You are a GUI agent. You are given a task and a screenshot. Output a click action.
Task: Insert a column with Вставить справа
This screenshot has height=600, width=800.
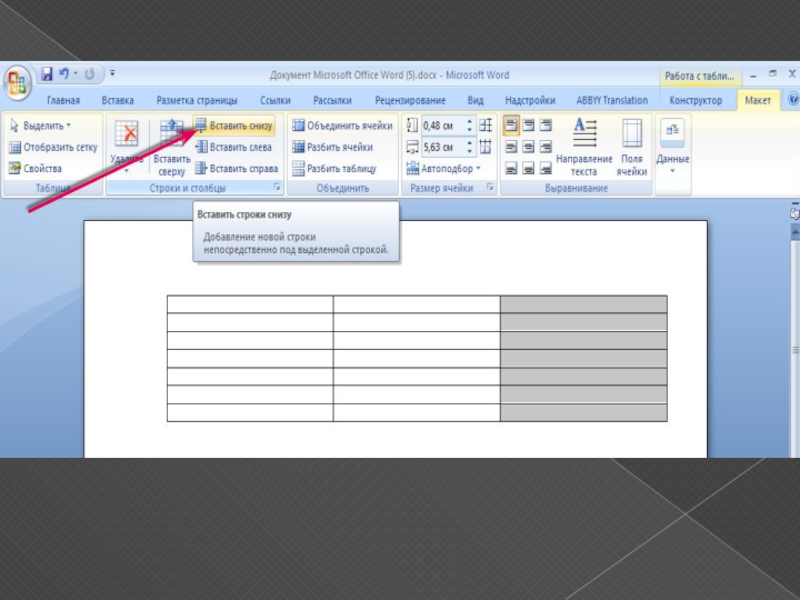pos(237,169)
